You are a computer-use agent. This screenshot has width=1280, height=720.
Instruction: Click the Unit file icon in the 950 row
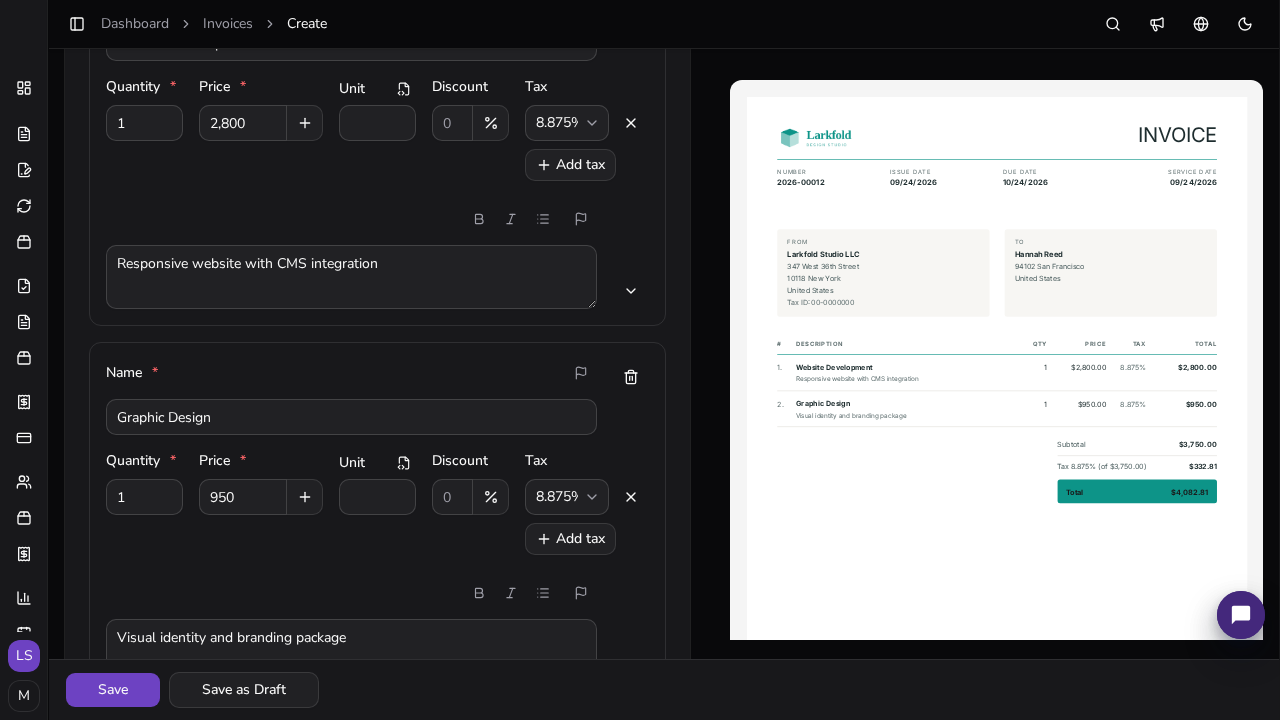404,463
